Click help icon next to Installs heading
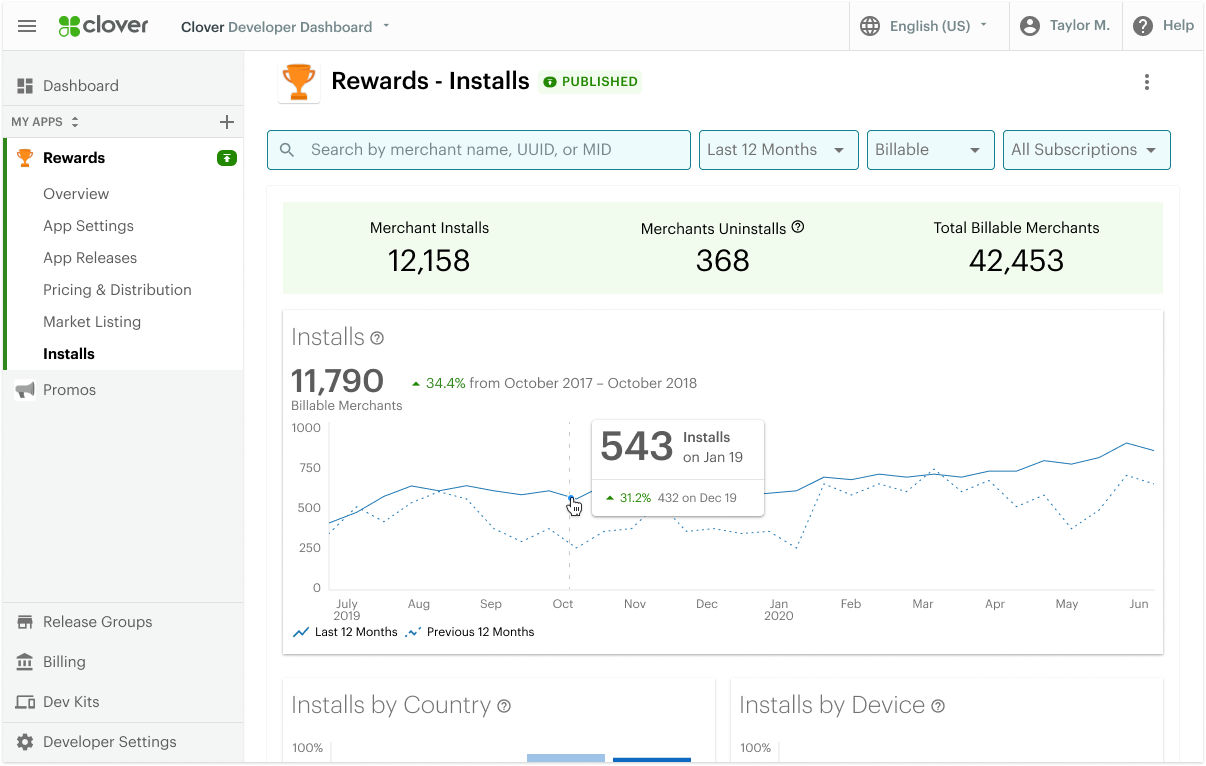Viewport: 1206px width, 766px height. [x=377, y=339]
